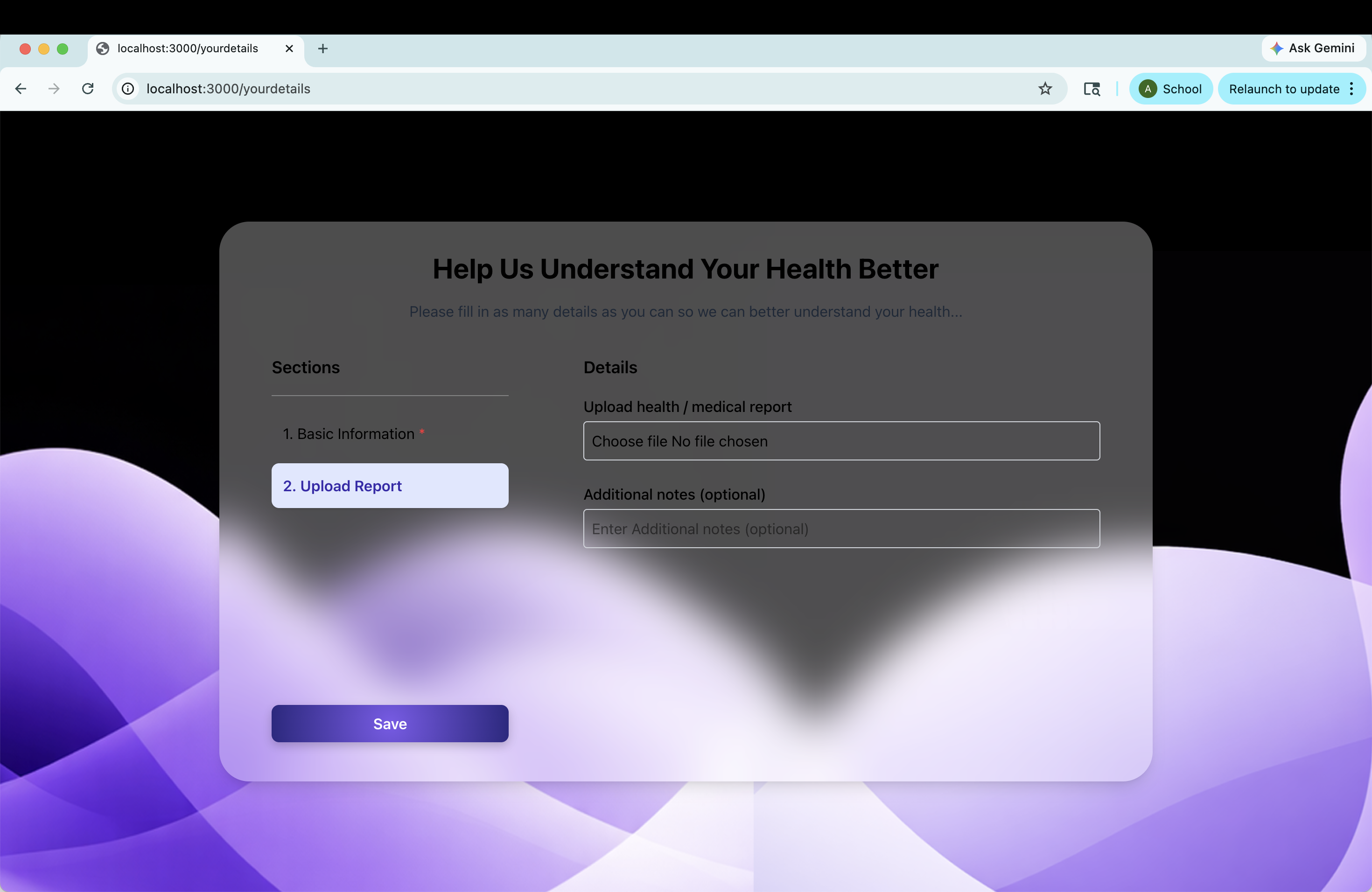Click the 'Sections' heading
Screen dimensions: 1372x892
[x=306, y=368]
